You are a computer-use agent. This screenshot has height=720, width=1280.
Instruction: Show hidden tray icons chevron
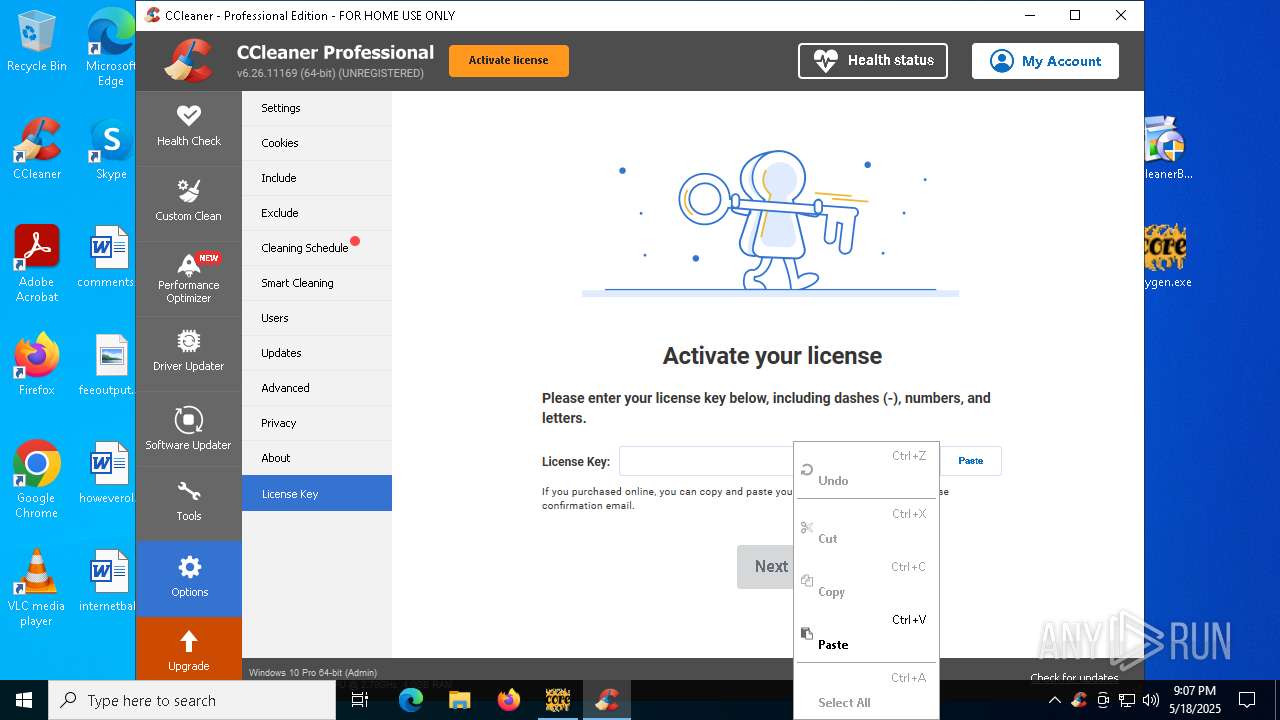click(1054, 700)
